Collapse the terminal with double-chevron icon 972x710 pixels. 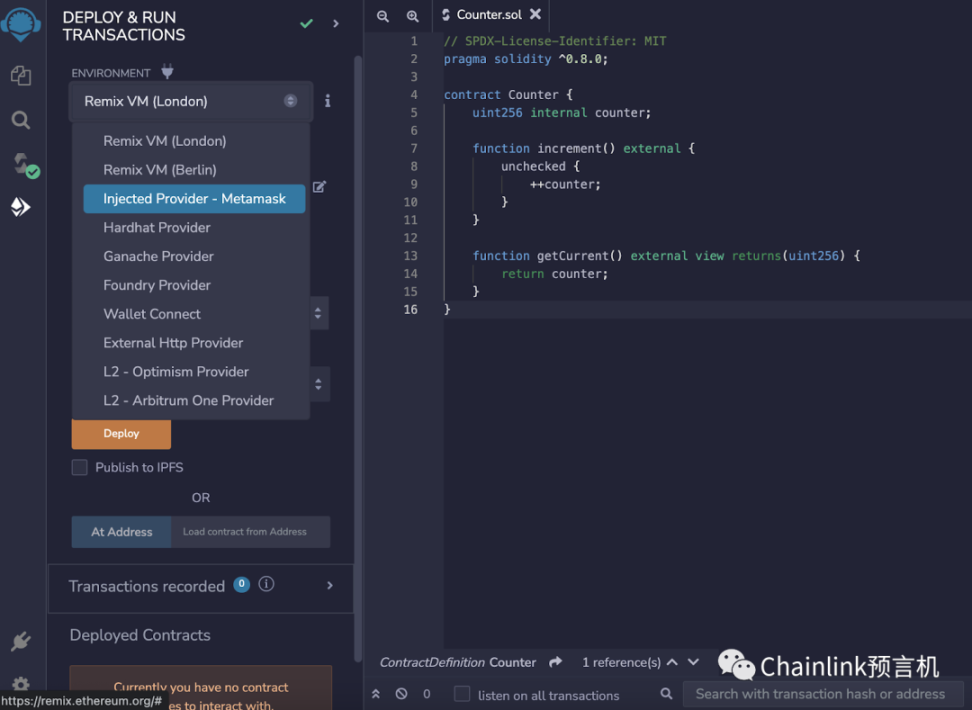pyautogui.click(x=376, y=693)
